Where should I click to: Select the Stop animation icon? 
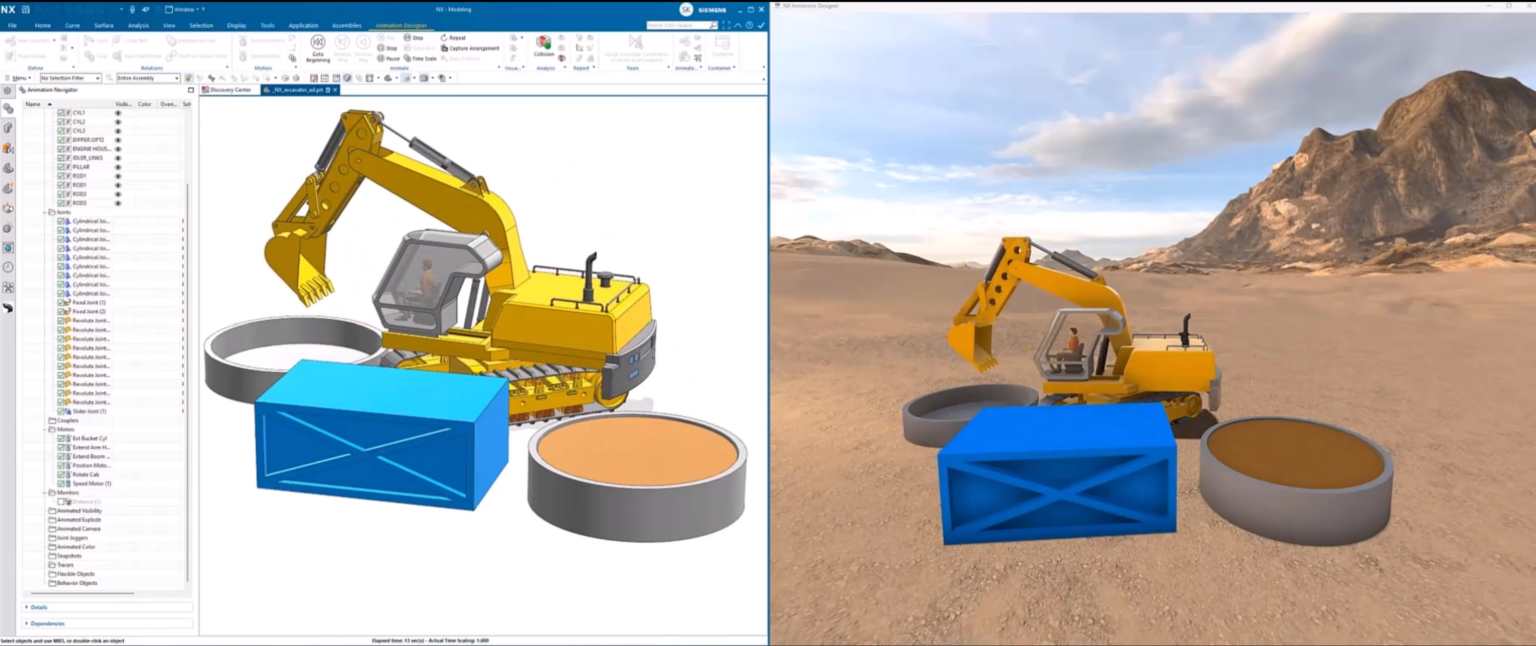(x=381, y=48)
